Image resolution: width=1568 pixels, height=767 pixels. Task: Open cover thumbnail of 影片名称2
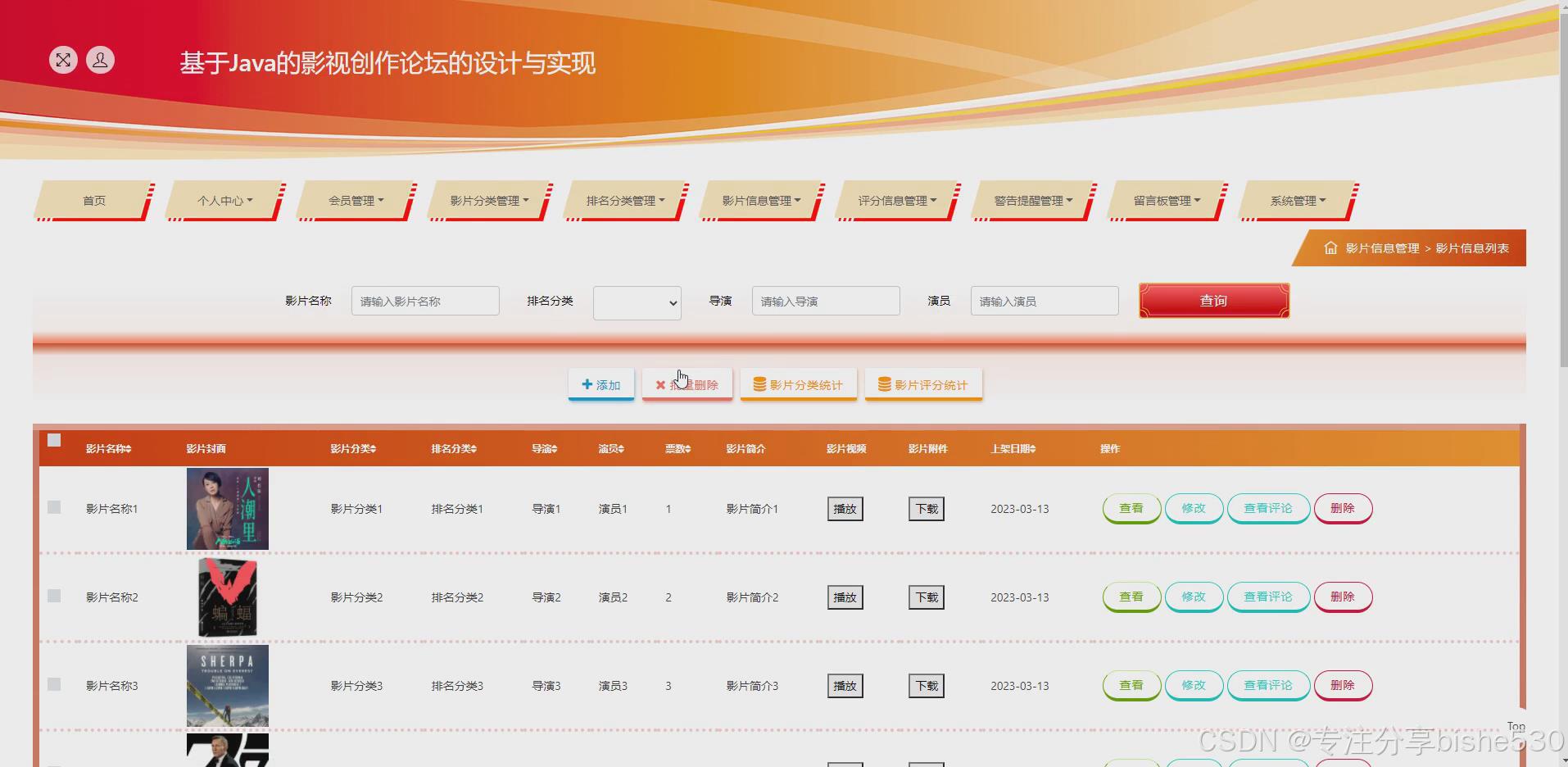click(228, 597)
